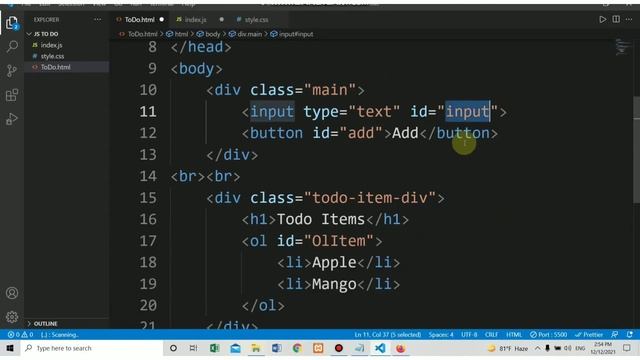
Task: Open the Accounts menu icon
Action: [12, 293]
